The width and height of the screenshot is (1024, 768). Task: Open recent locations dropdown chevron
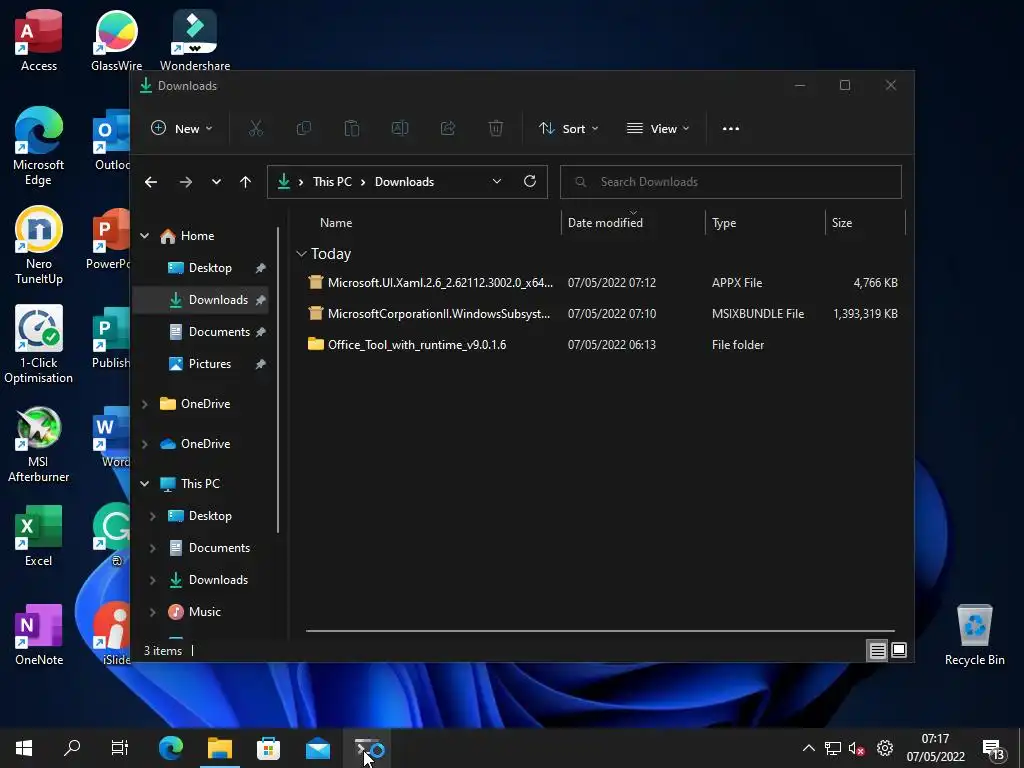pos(216,182)
